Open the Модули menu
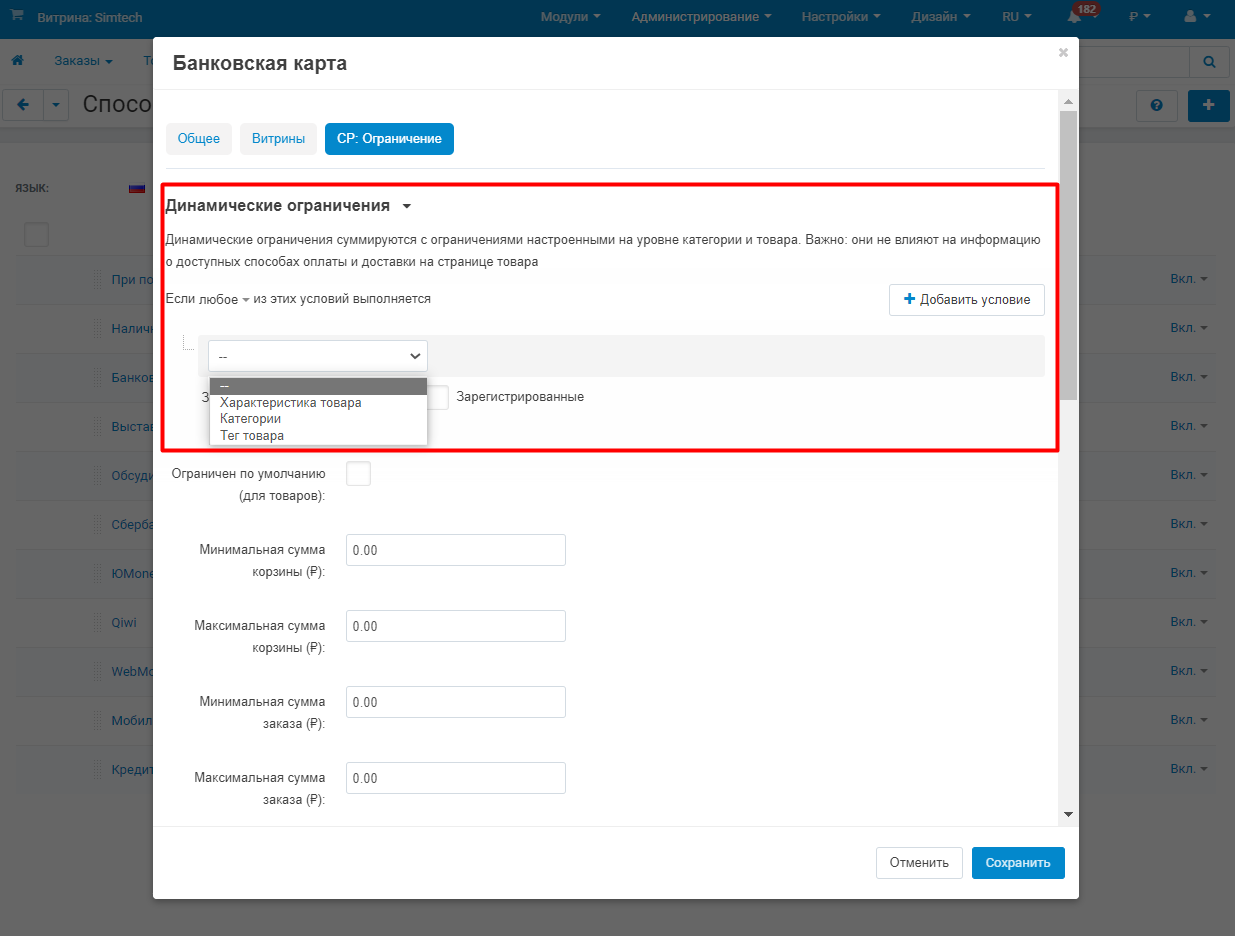 coord(571,17)
